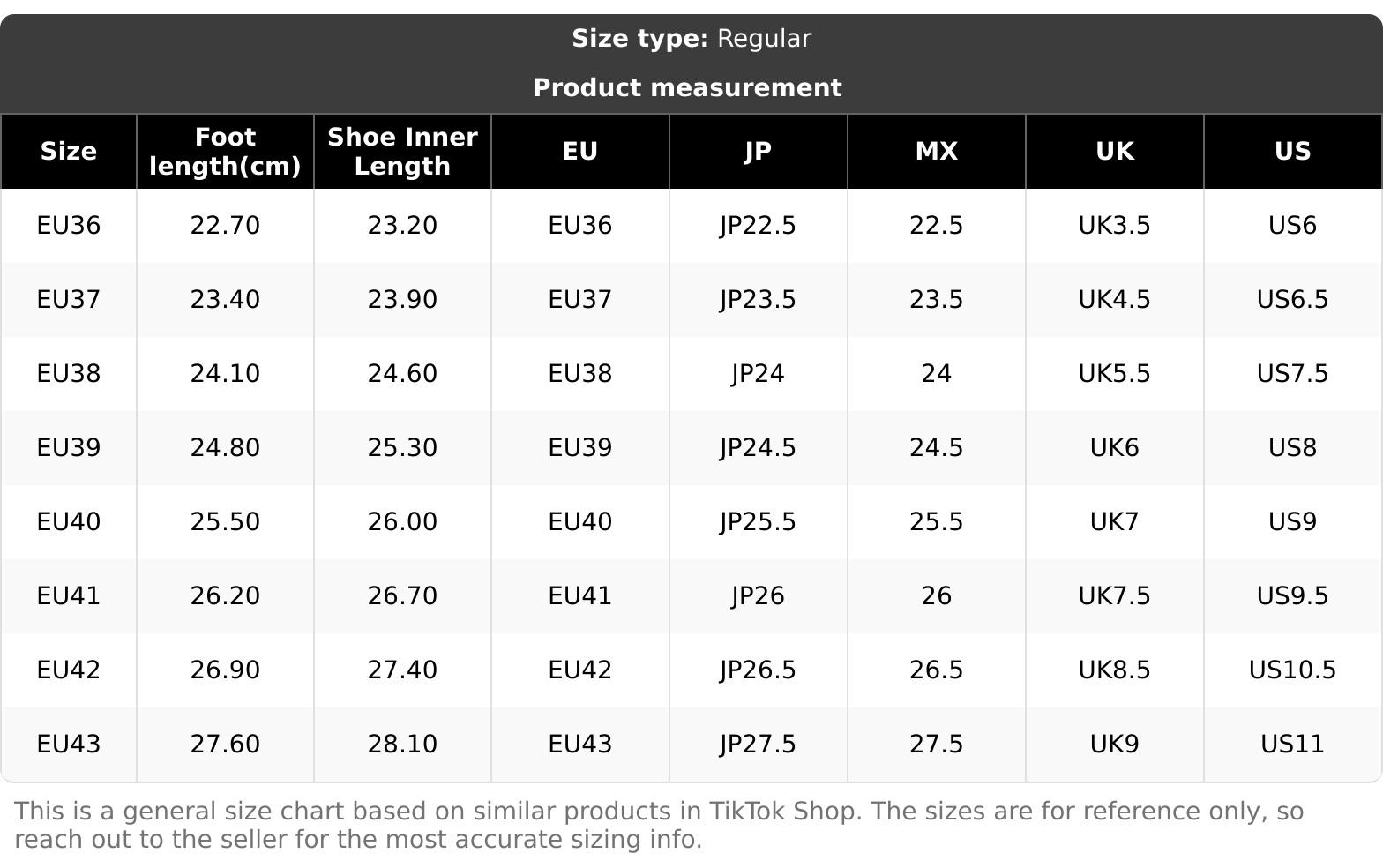Screen dimensions: 1383x868
Task: Click the UK column header
Action: (x=1114, y=152)
